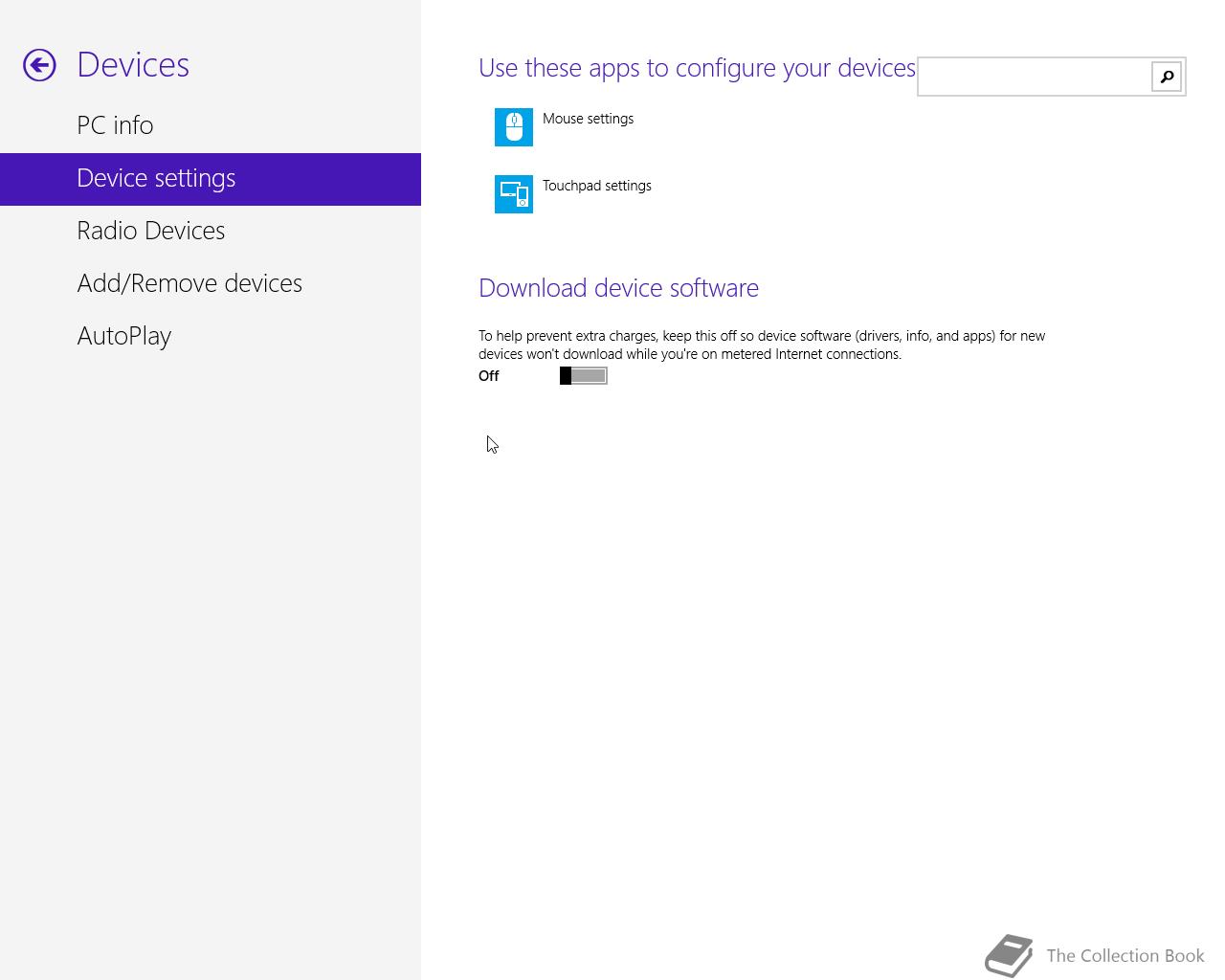The height and width of the screenshot is (980, 1225).
Task: Open Radio Devices section
Action: point(211,231)
